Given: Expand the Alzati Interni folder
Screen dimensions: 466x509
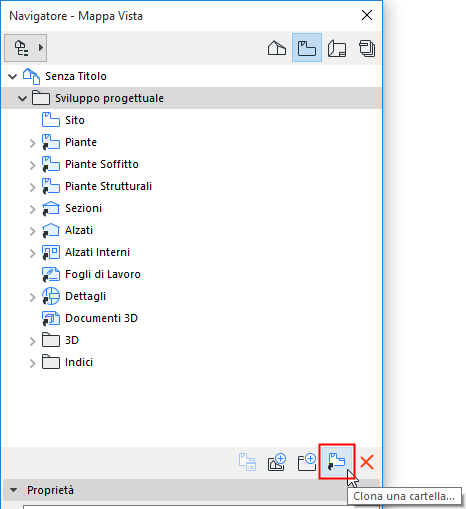Looking at the screenshot, I should 32,253.
